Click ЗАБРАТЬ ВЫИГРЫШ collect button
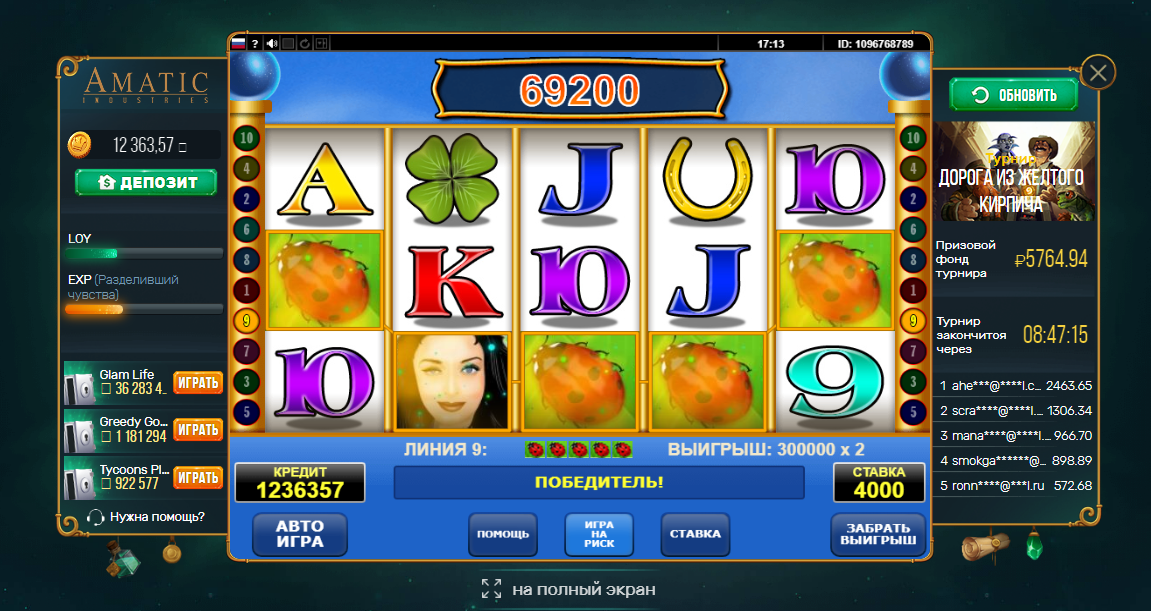This screenshot has height=611, width=1151. [x=878, y=534]
